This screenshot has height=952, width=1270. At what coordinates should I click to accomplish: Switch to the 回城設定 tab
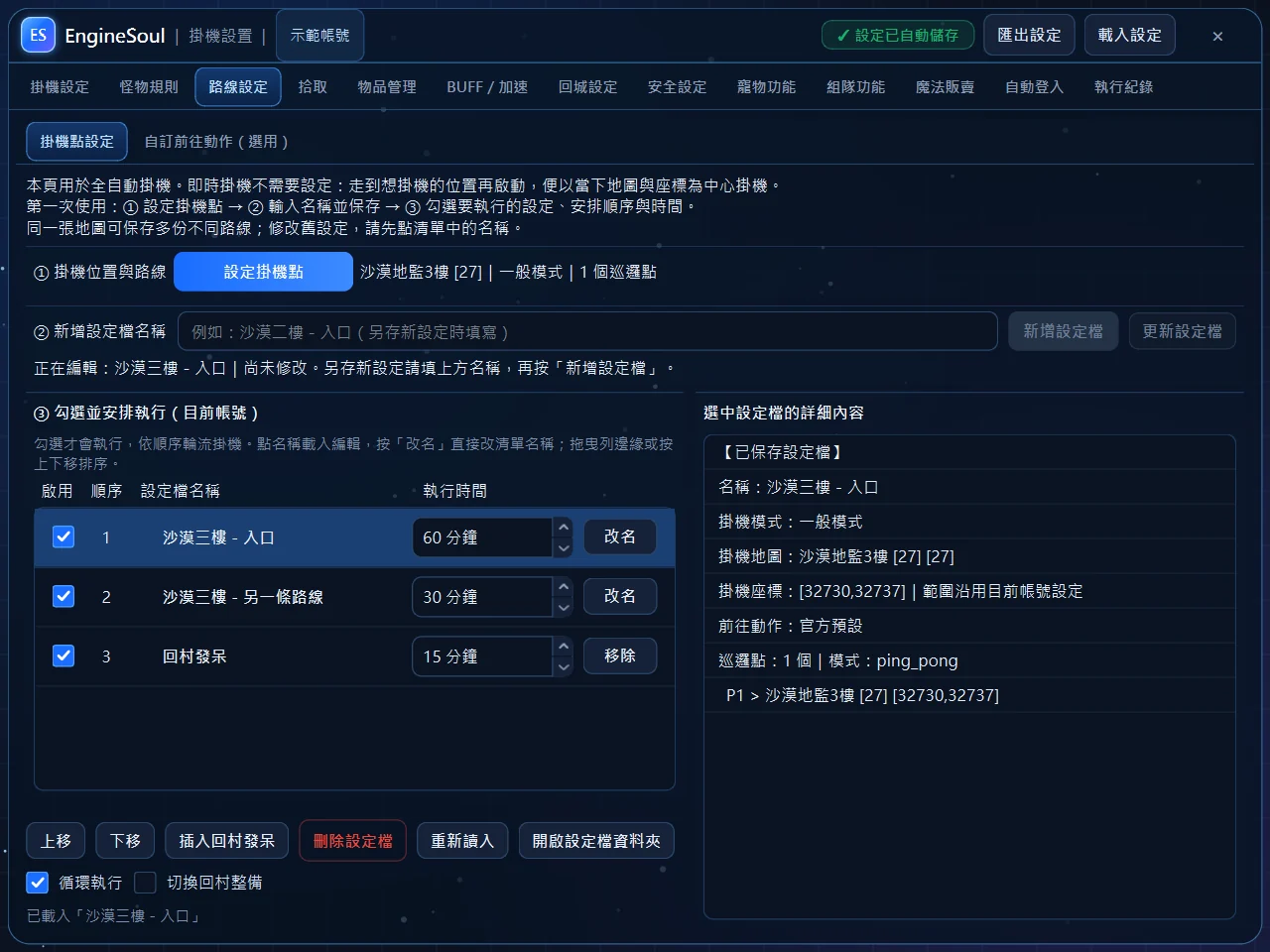tap(588, 87)
